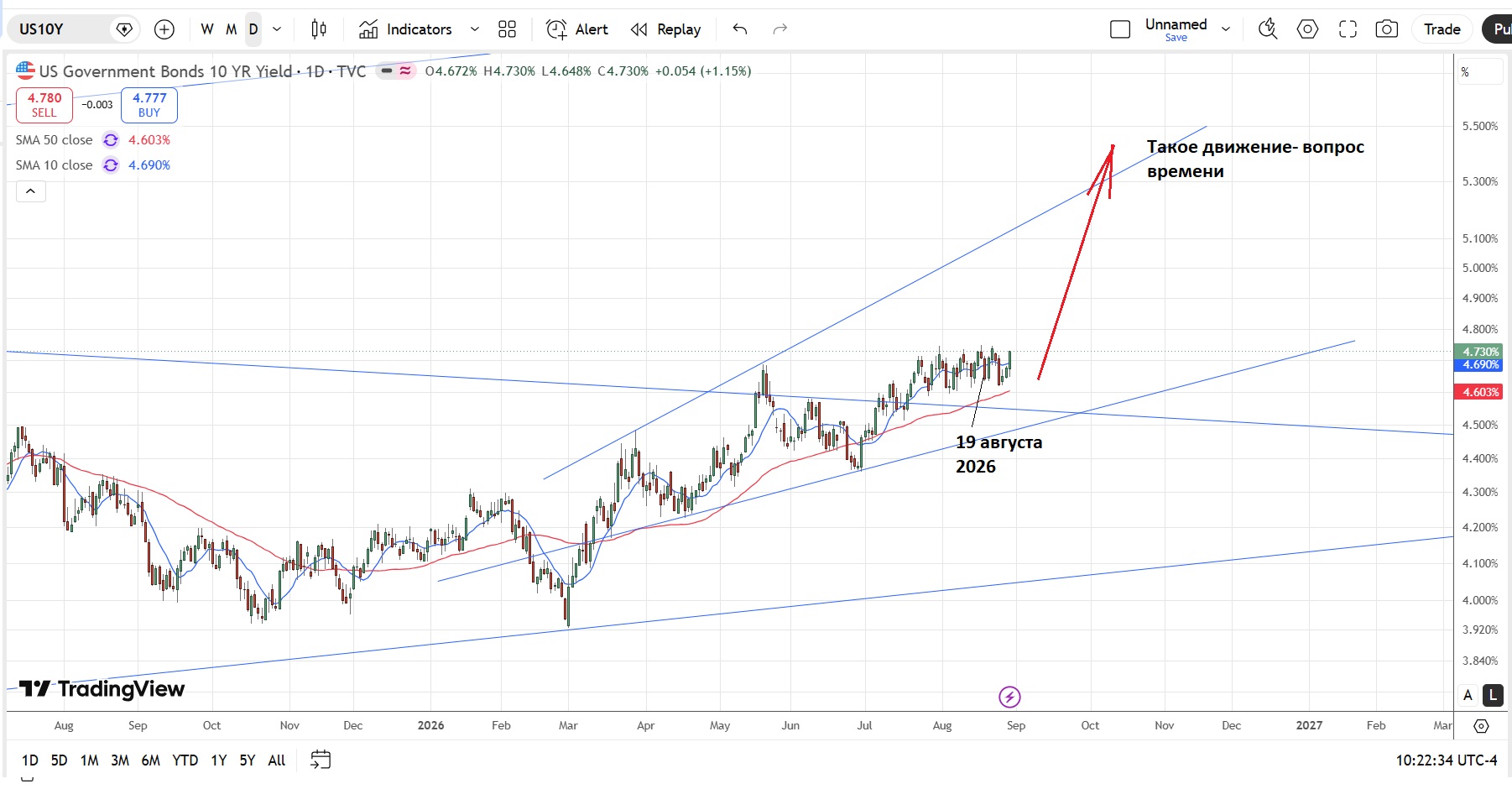Open the Indicators panel

(x=406, y=29)
